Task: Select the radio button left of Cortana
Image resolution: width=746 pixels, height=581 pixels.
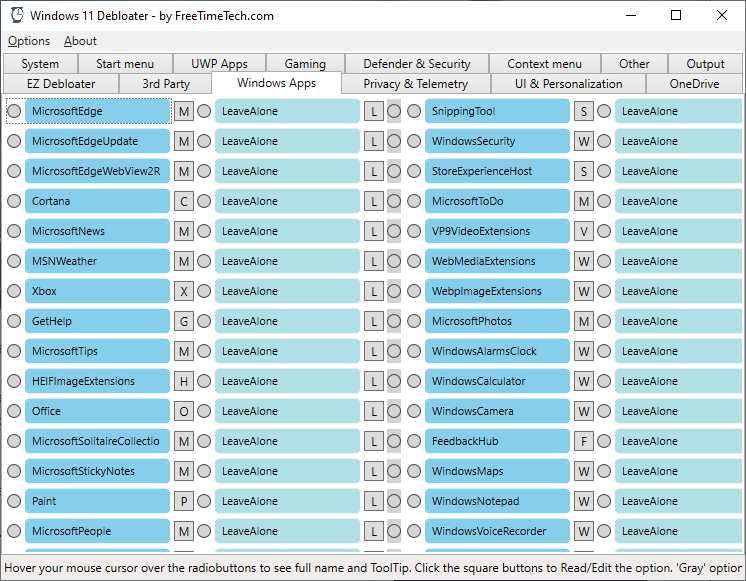Action: tap(14, 201)
